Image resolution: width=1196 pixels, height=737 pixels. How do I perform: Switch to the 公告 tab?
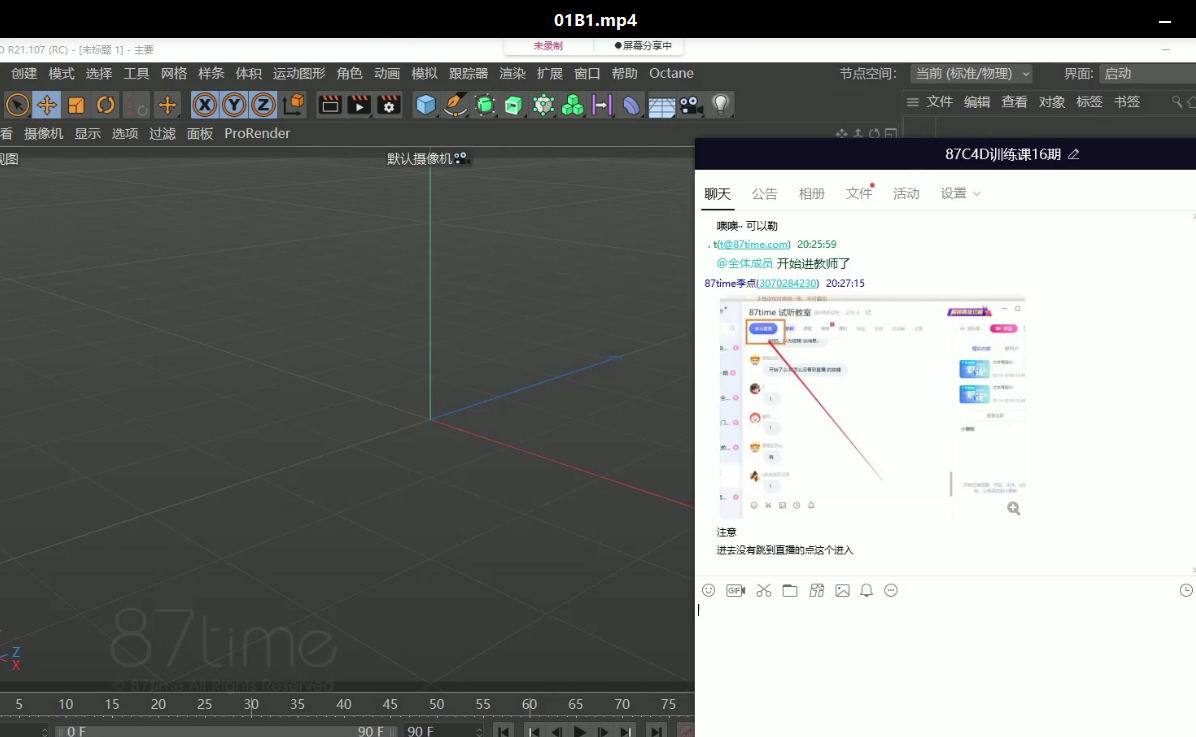(x=764, y=194)
